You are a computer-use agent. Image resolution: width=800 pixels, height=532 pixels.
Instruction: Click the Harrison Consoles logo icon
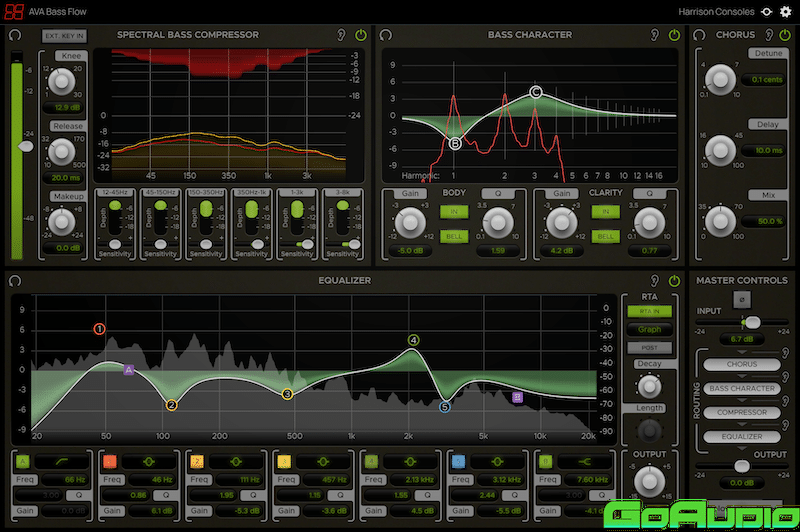[766, 12]
